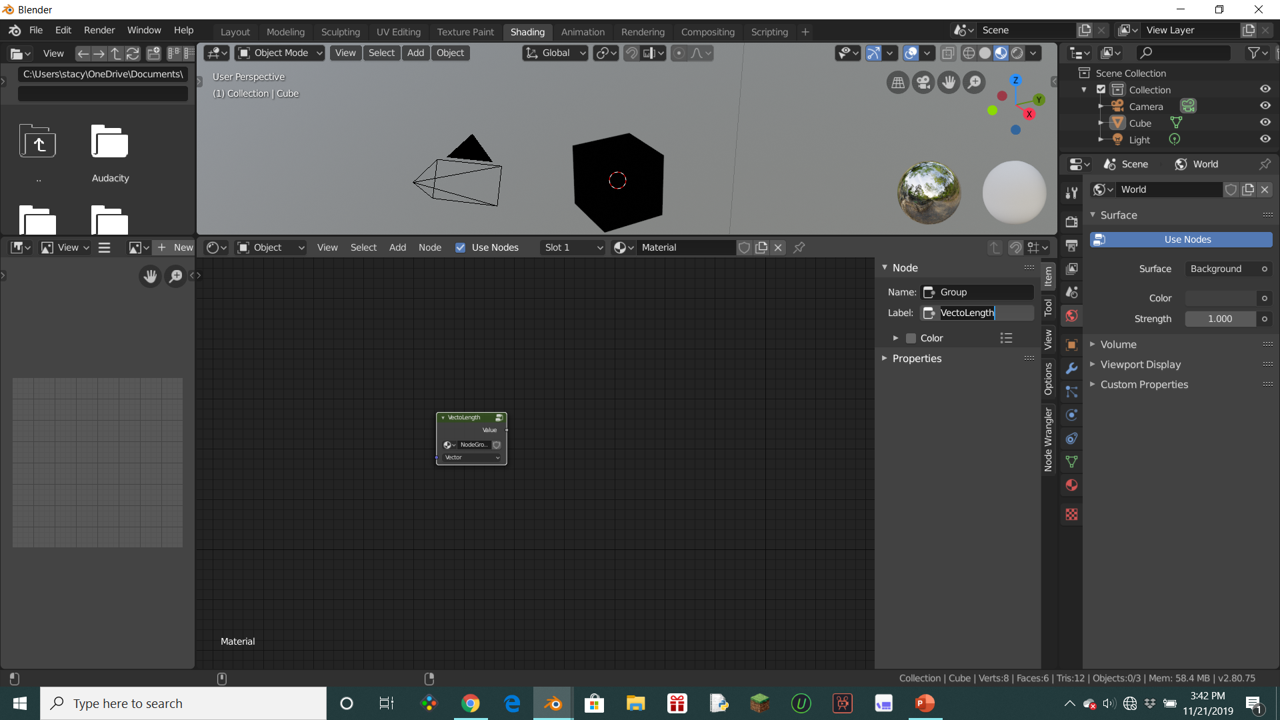Open the Object Data properties tab

pyautogui.click(x=1071, y=462)
